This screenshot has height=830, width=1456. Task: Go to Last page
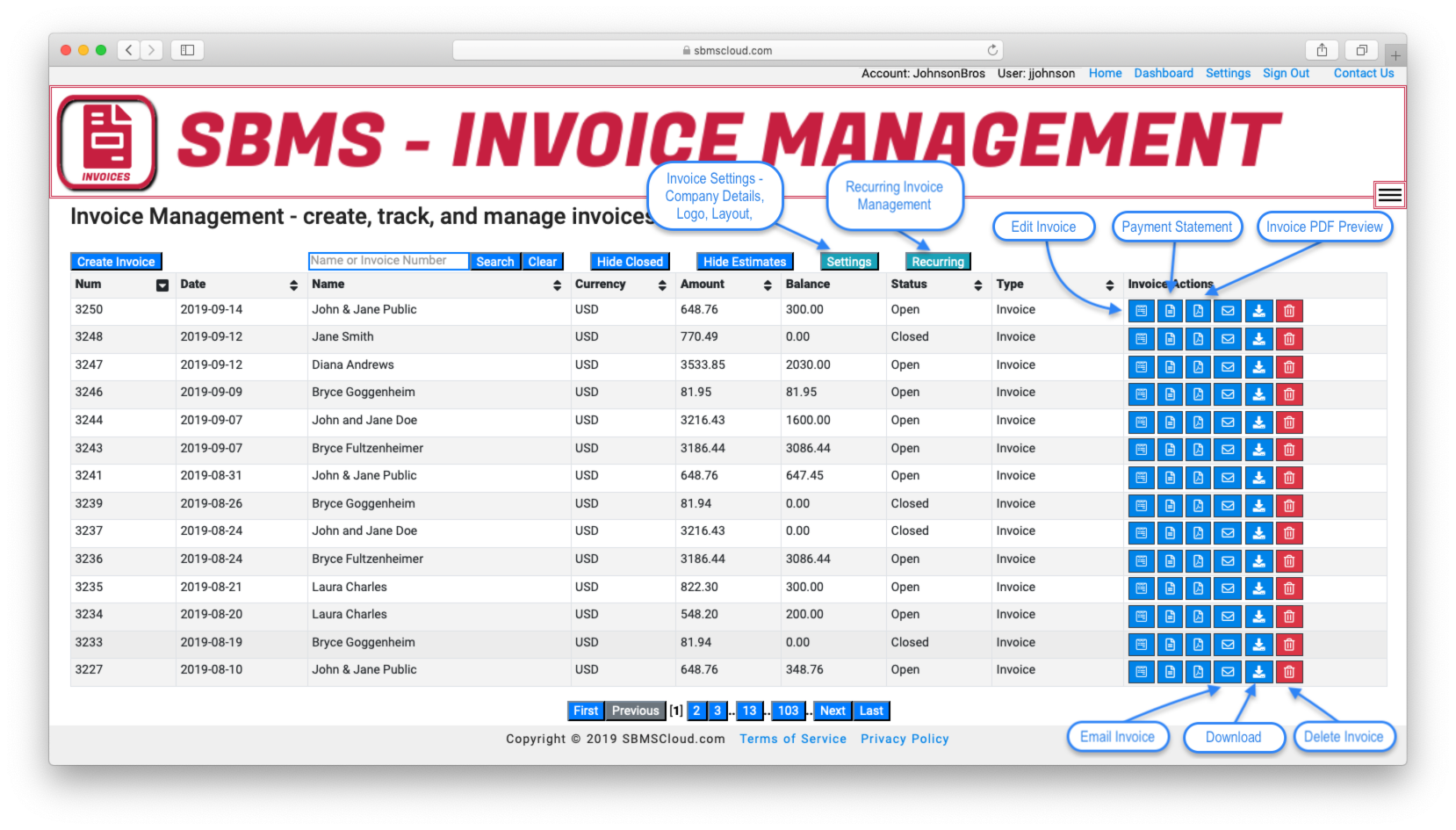pos(871,711)
